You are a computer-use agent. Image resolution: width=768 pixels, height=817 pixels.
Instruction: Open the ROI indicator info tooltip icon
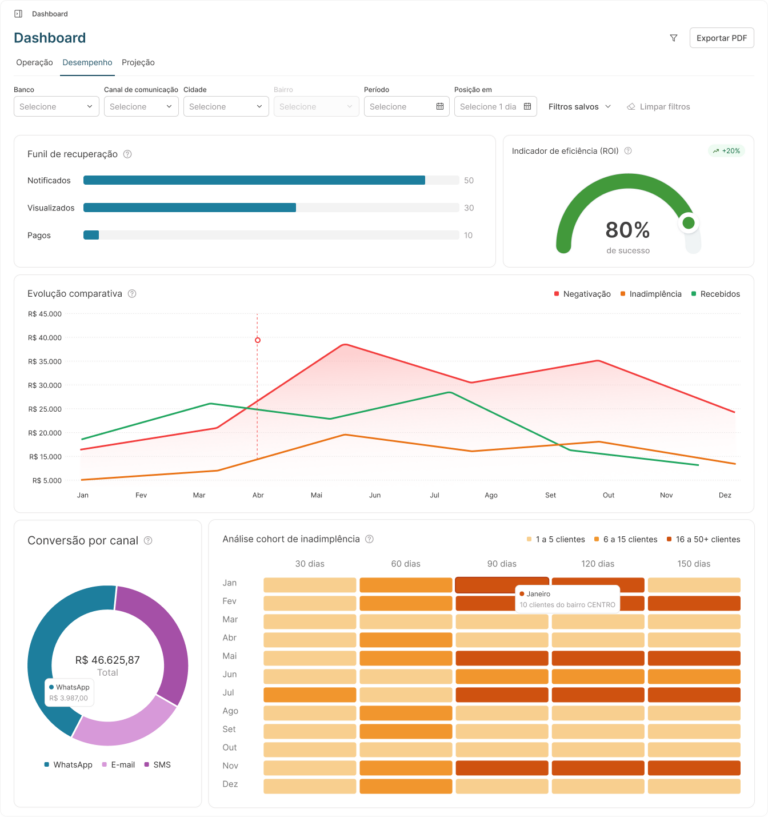point(628,151)
